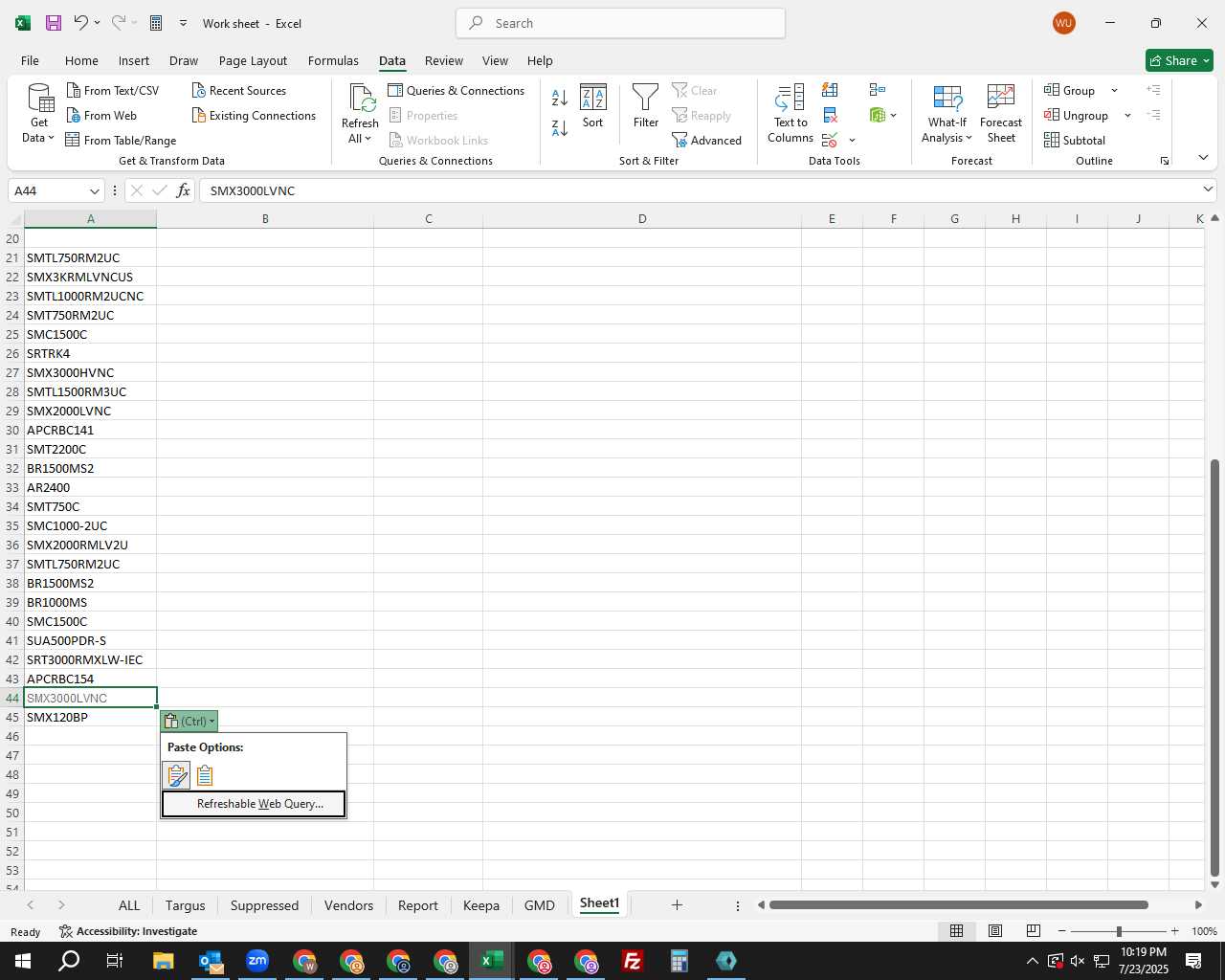Viewport: 1225px width, 980px height.
Task: Click the Remove Duplicates icon
Action: point(830,115)
